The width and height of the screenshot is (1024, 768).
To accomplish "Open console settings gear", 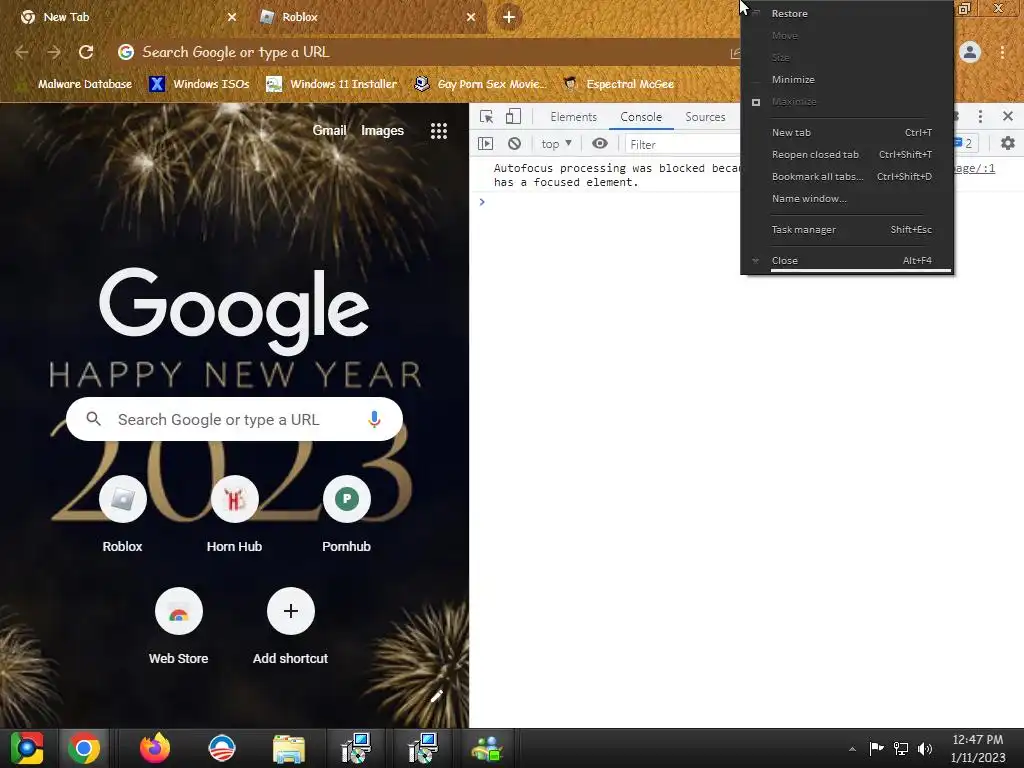I will (1008, 143).
